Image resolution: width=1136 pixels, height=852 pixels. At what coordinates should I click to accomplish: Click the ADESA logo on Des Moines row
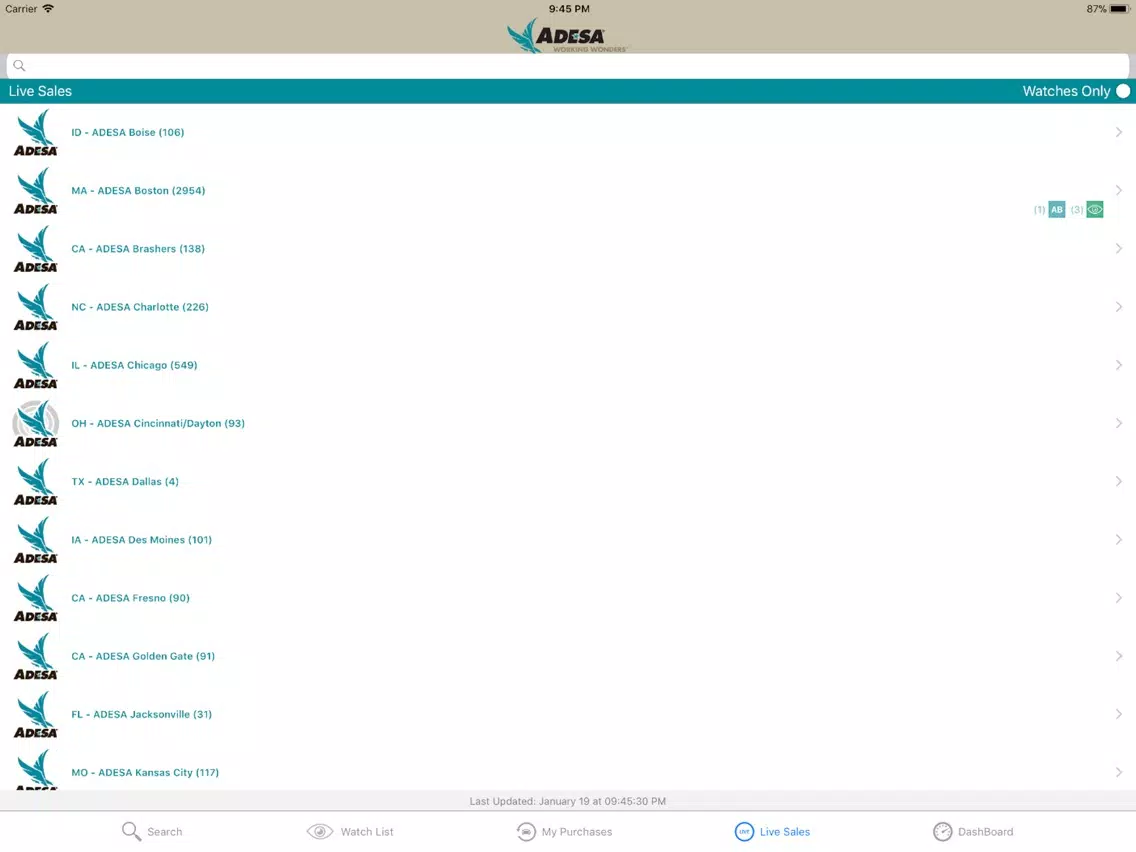tap(36, 540)
